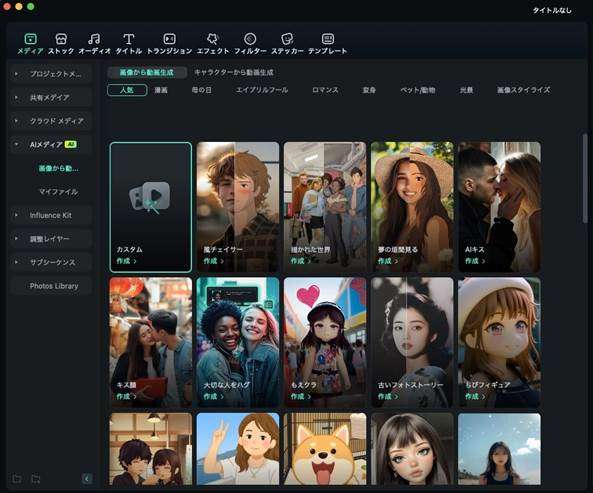Expand the クラウド メディア tree arrow
593x493 pixels.
16,121
